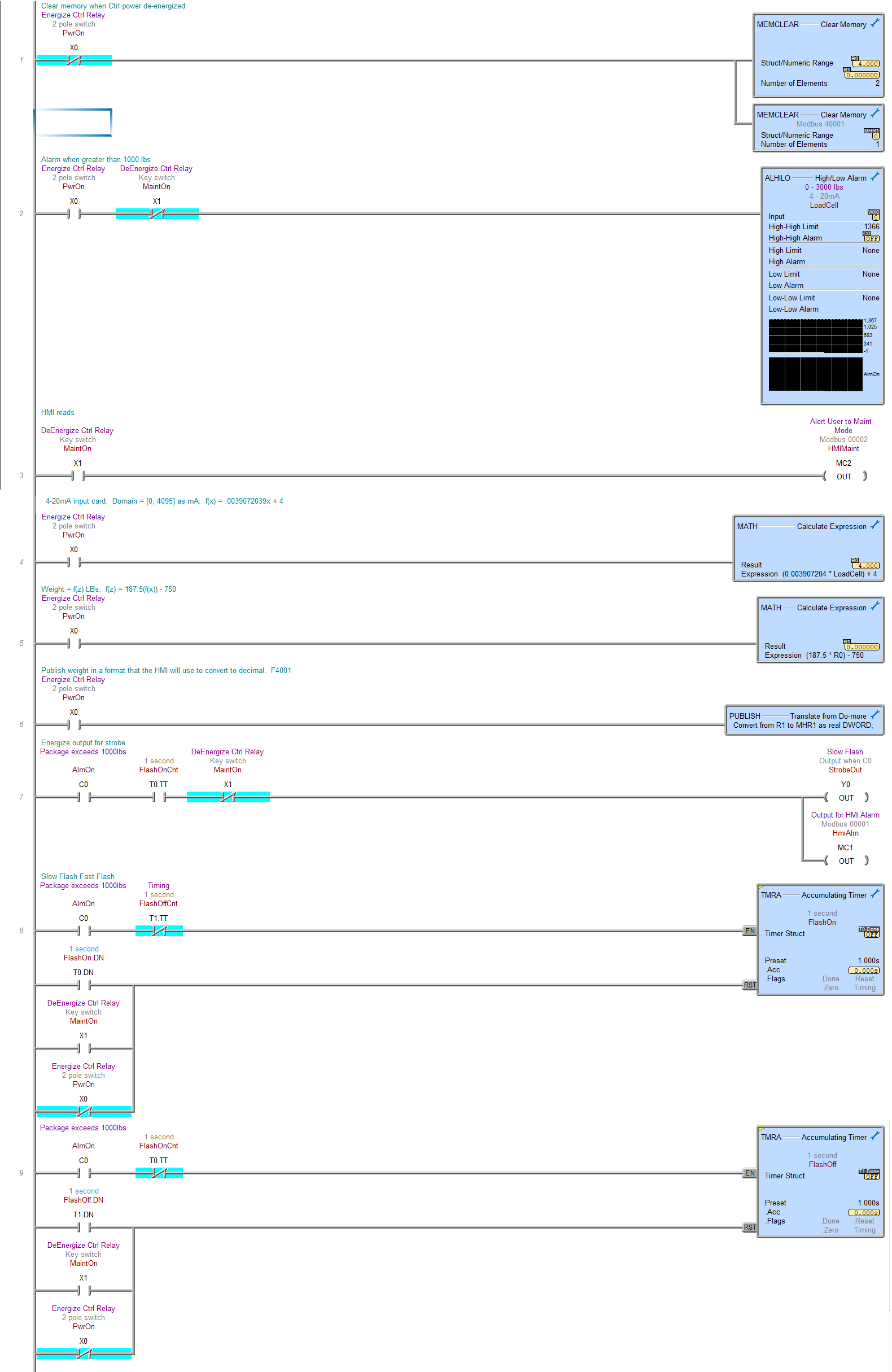Screen dimensions: 892x1372
Task: Select the C0 AlmOn contact on rung 7
Action: 84,797
